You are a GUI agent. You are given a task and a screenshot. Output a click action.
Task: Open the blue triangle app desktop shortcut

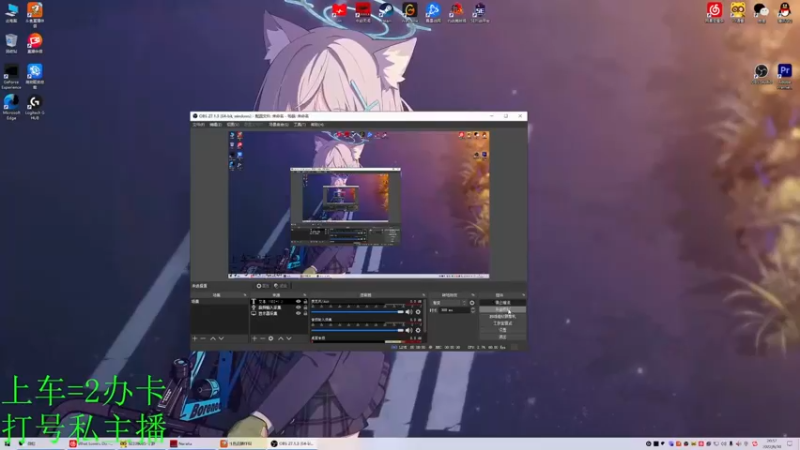pyautogui.click(x=433, y=10)
